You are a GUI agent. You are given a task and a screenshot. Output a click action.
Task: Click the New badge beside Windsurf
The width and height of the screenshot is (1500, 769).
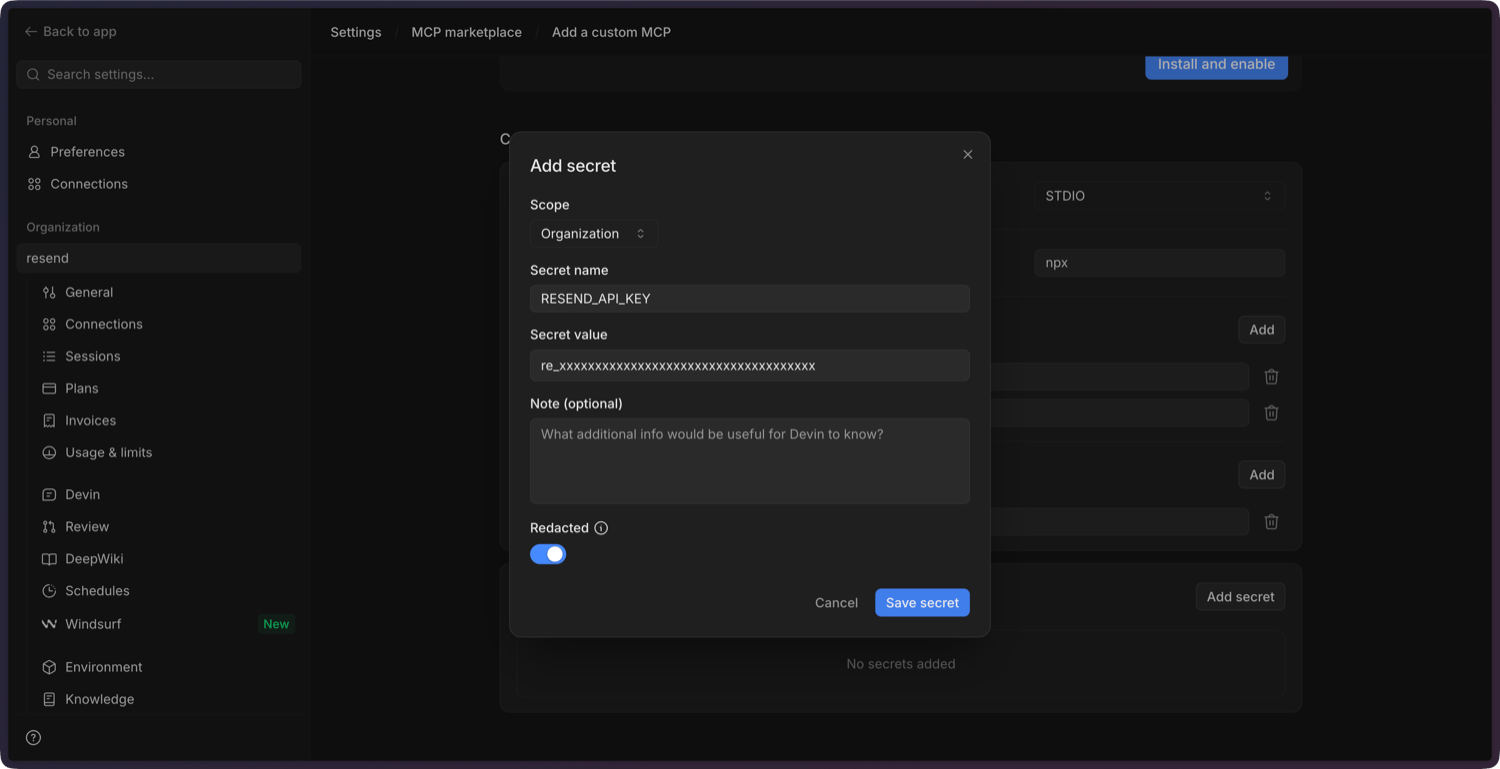(276, 624)
